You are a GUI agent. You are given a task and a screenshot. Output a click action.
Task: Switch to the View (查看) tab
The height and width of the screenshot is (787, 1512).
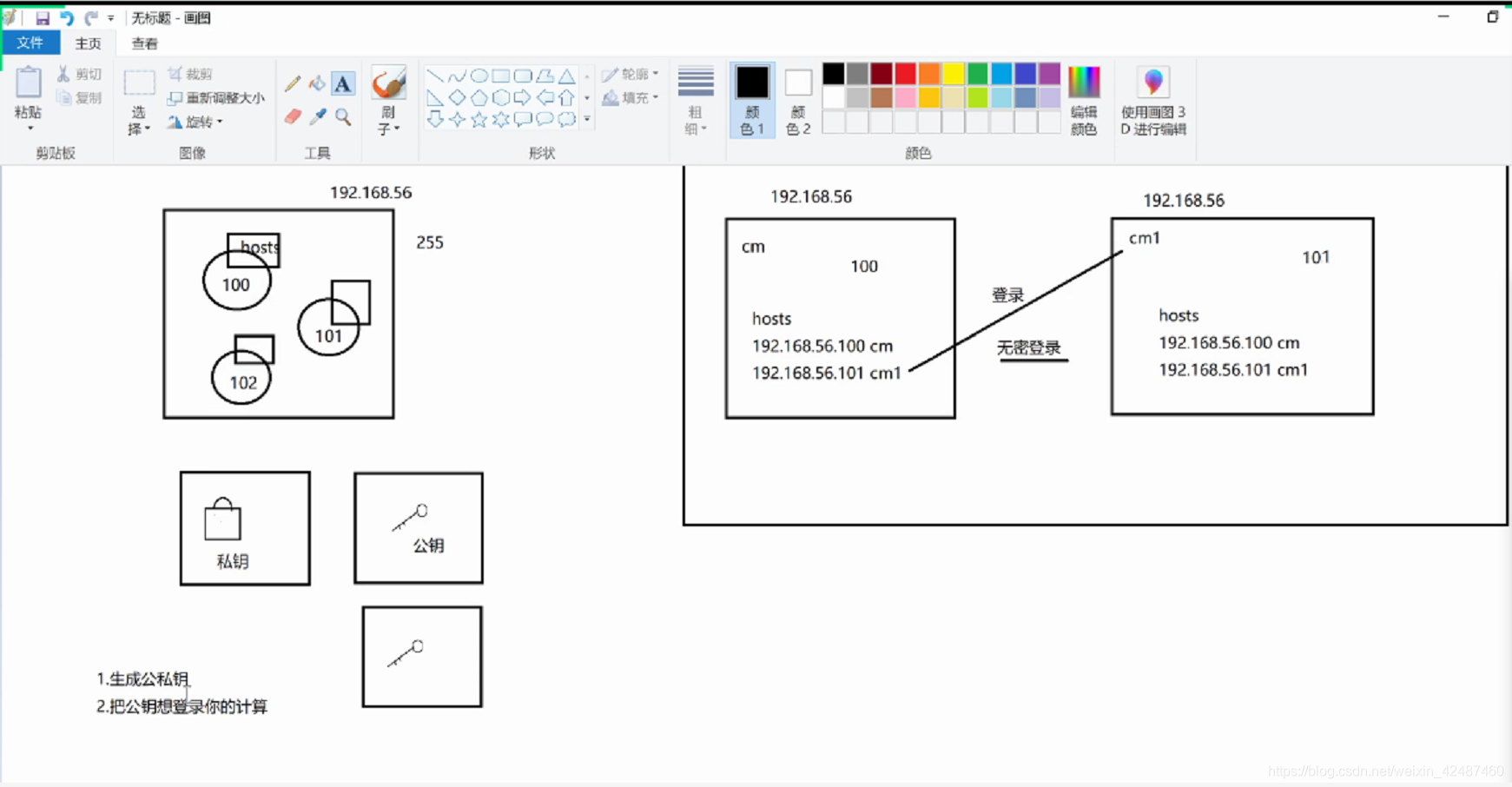pos(144,43)
